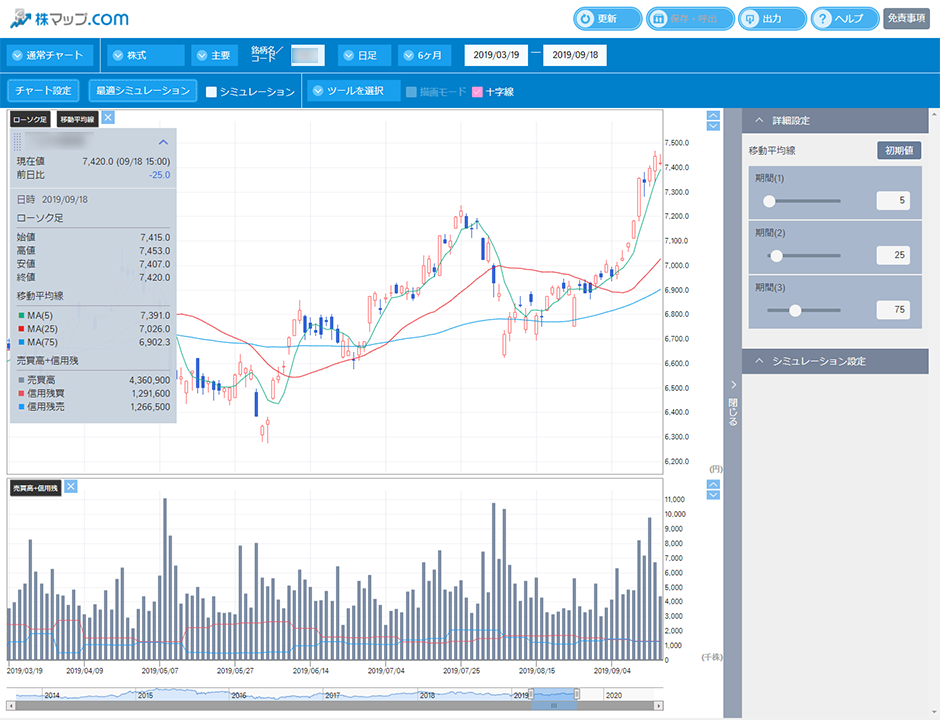Toggle the 描画モード checkbox

[x=411, y=92]
